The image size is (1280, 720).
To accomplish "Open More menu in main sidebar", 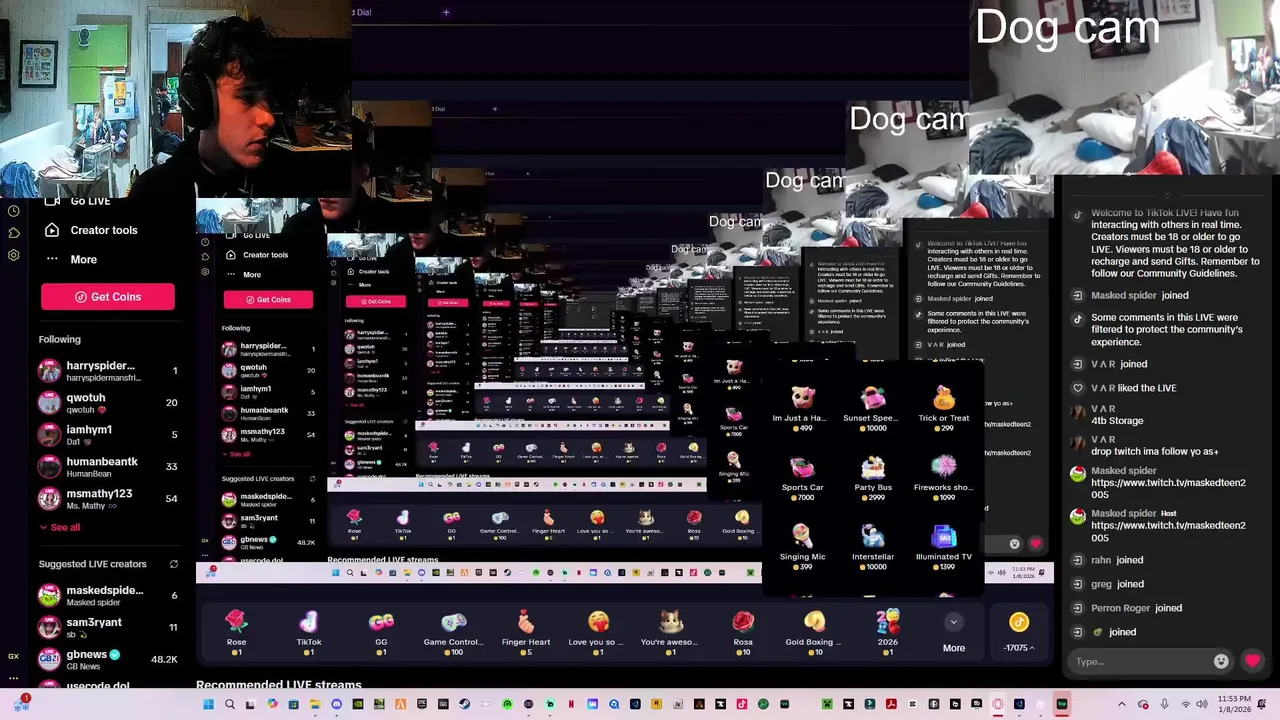I will pos(71,260).
